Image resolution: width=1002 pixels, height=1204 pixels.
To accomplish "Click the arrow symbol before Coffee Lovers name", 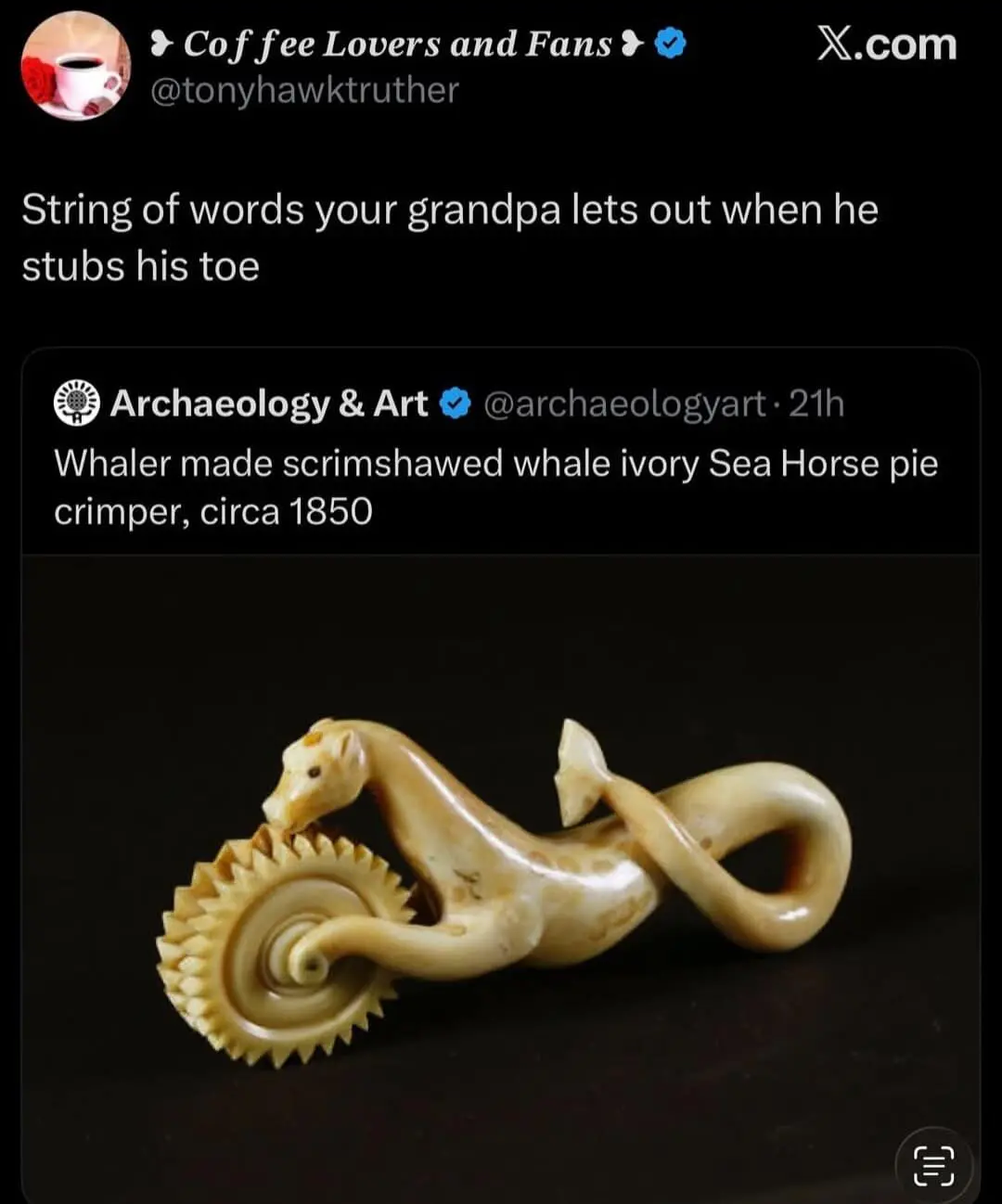I will click(163, 44).
